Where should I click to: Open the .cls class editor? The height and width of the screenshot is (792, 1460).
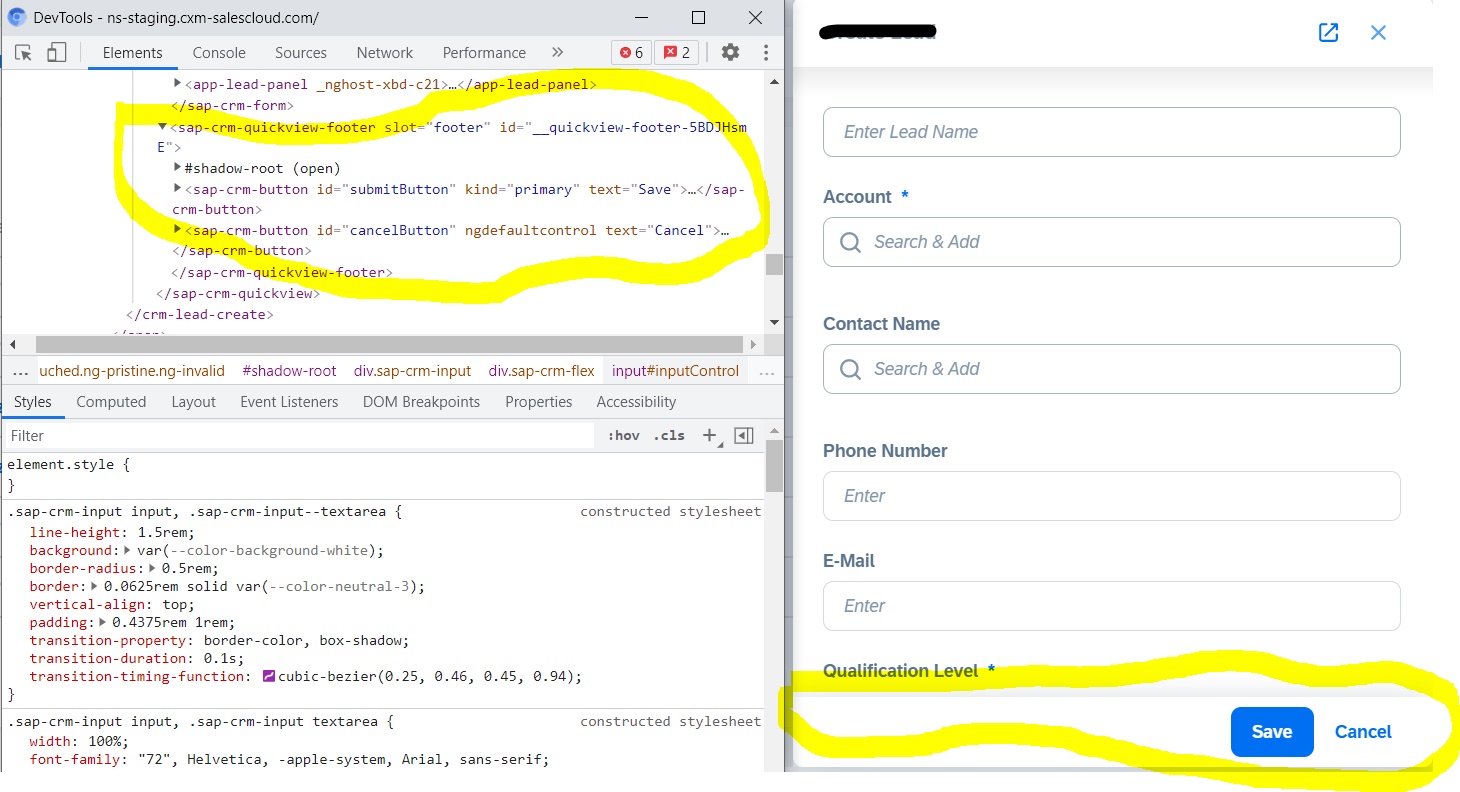coord(668,435)
